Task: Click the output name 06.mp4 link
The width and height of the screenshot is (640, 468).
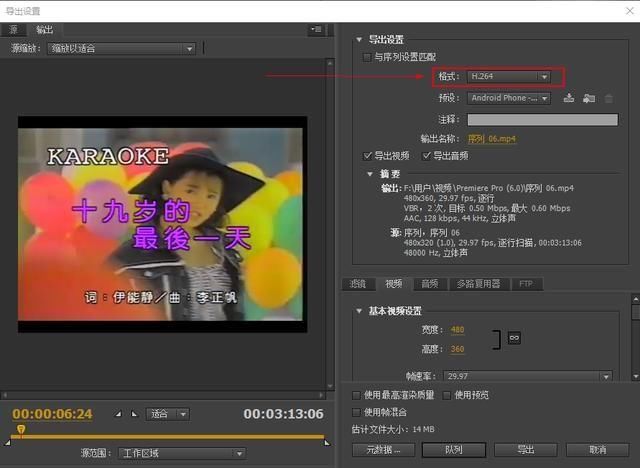Action: point(492,139)
